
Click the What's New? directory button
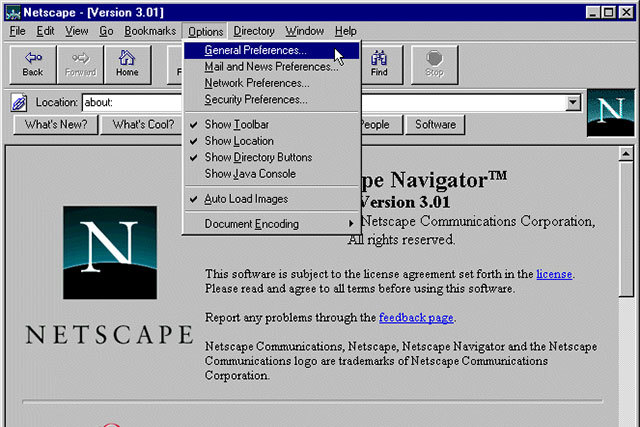pyautogui.click(x=56, y=125)
